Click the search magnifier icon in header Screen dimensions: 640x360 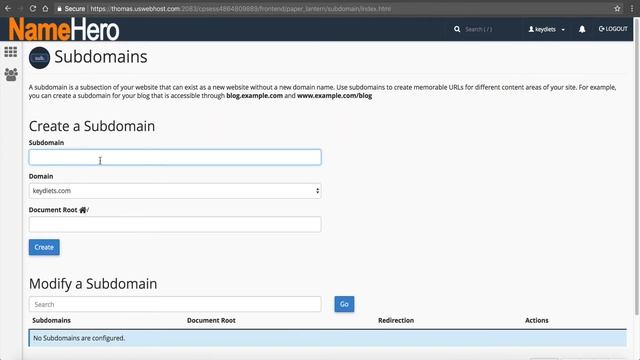click(457, 29)
